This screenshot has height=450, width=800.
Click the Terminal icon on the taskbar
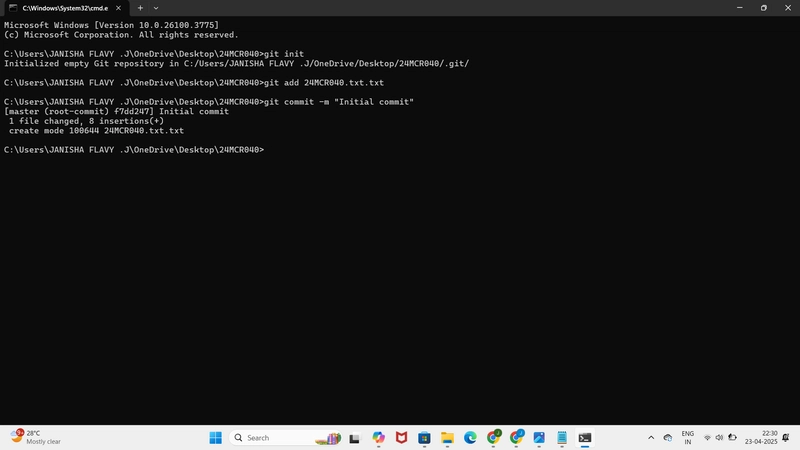click(x=585, y=438)
